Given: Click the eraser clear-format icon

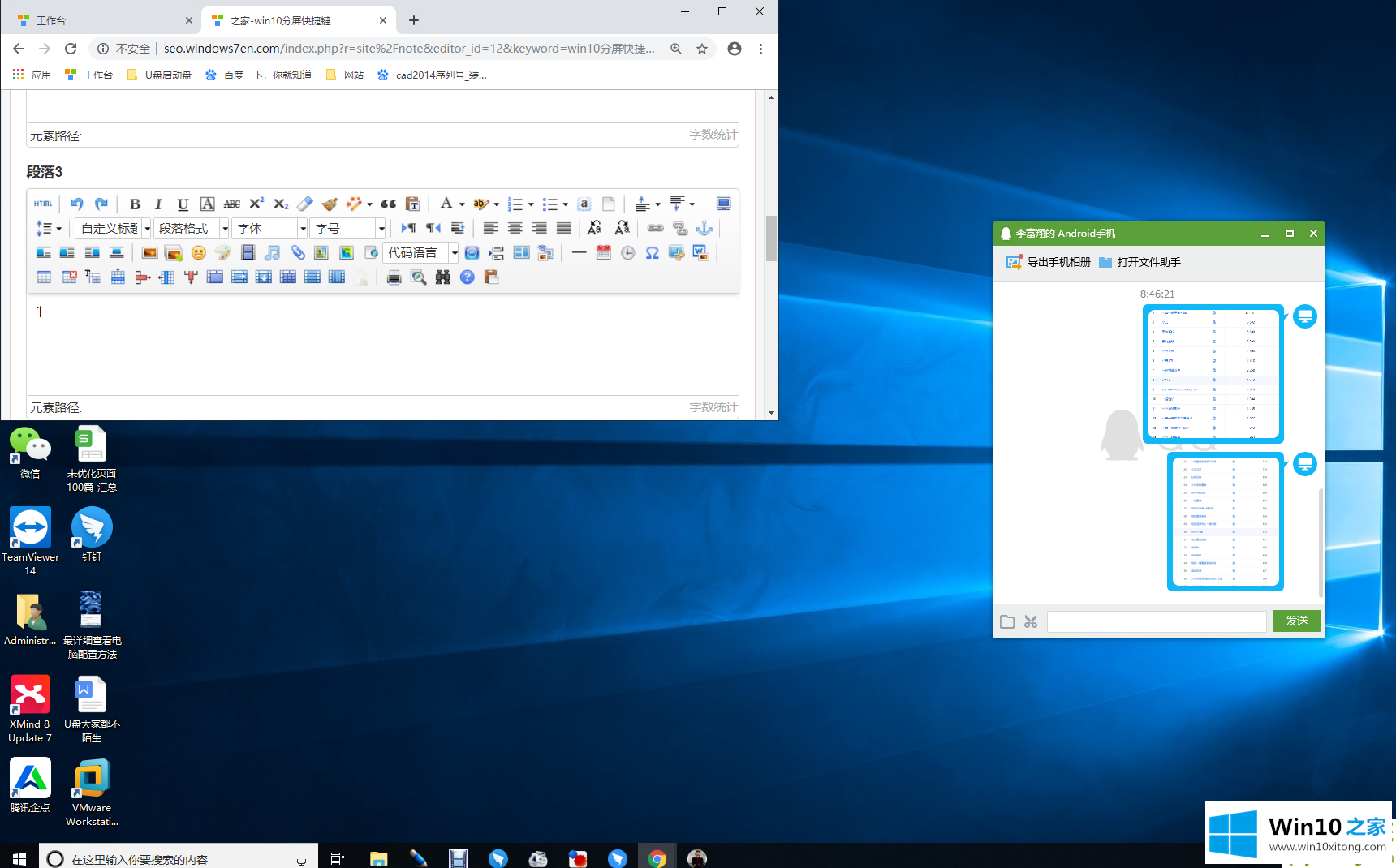Looking at the screenshot, I should coord(305,204).
